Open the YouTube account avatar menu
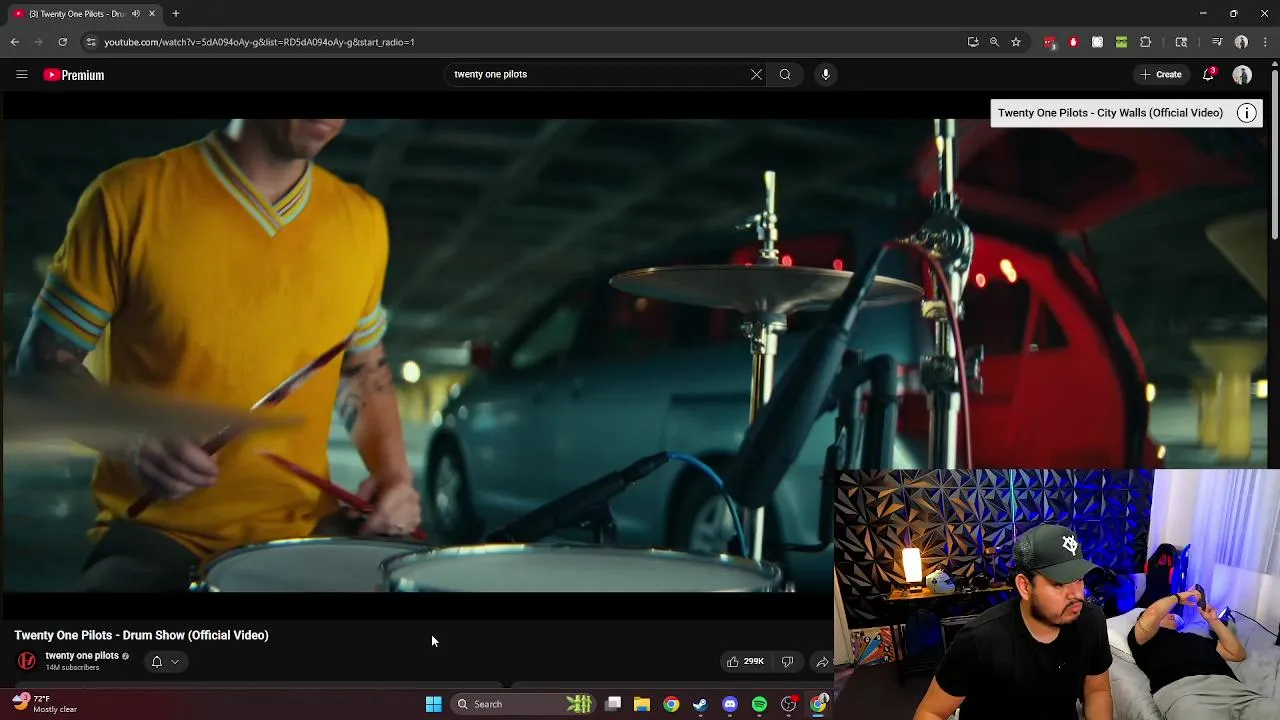Screen dimensions: 1280x720 (1242, 75)
